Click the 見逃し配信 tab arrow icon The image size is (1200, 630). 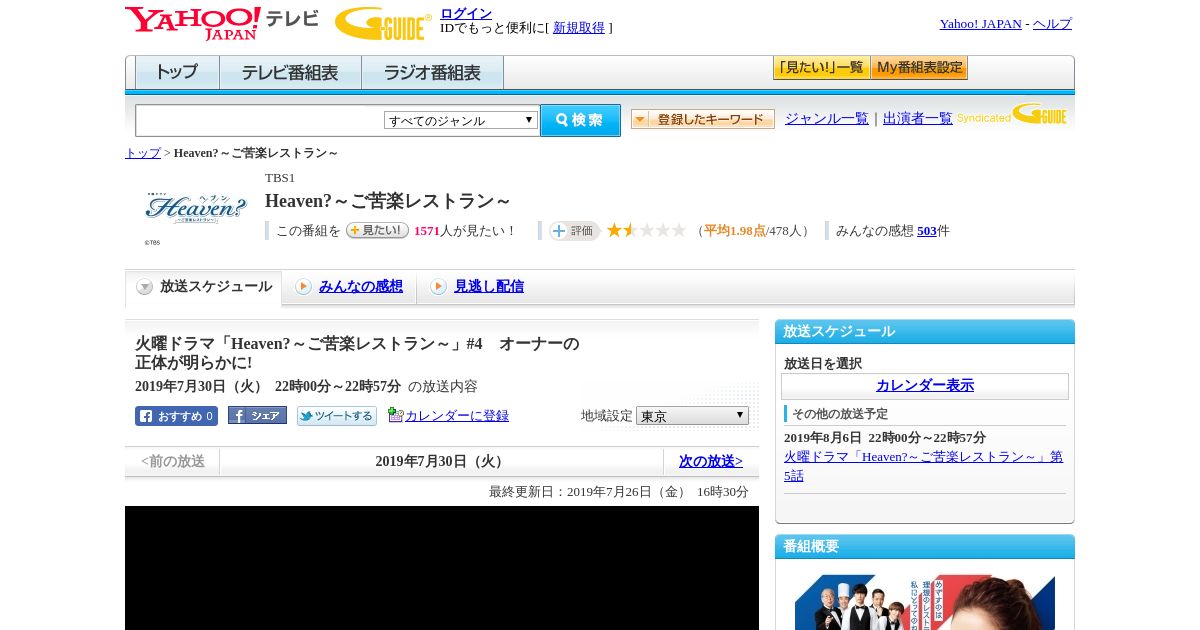[x=438, y=287]
